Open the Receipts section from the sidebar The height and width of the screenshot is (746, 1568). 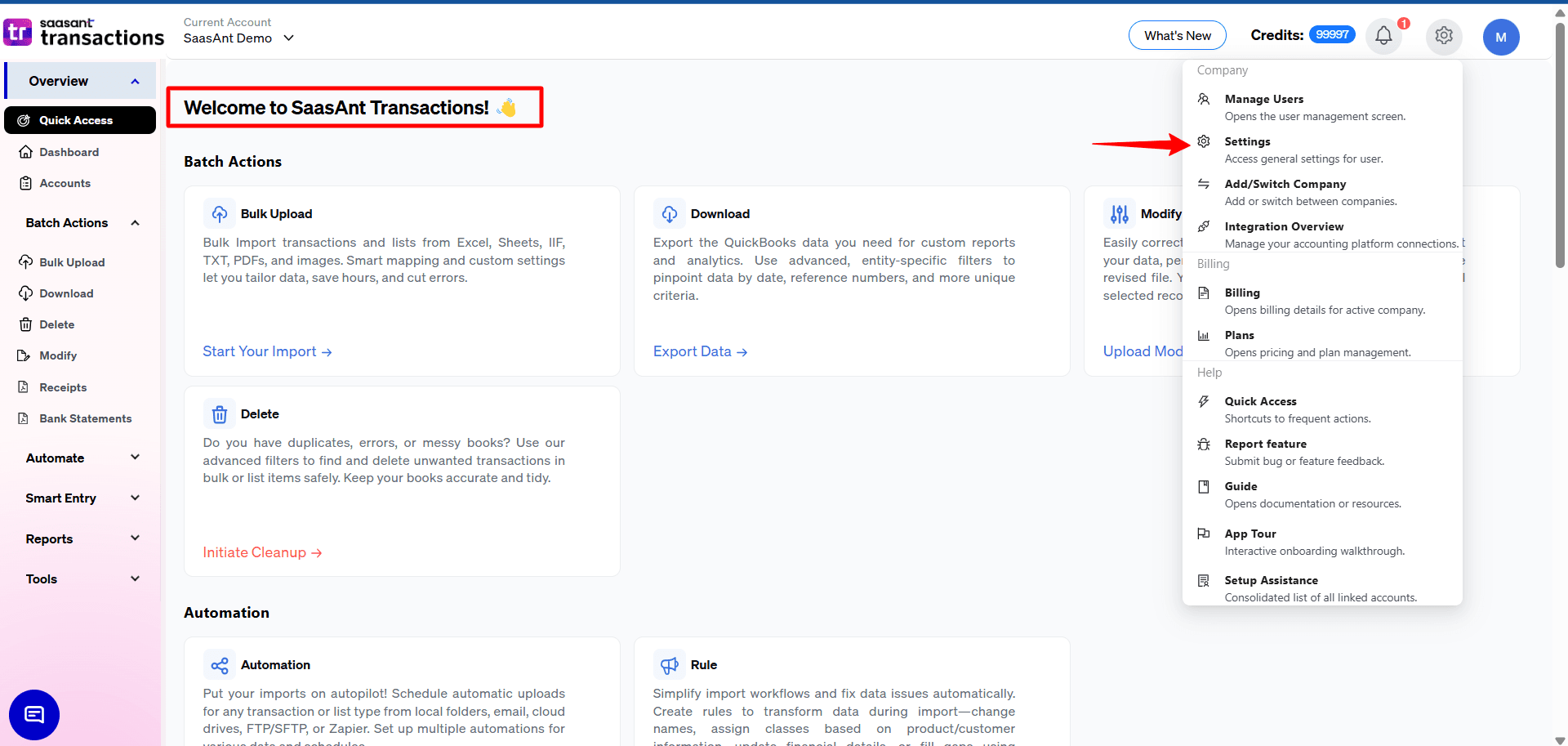coord(63,386)
